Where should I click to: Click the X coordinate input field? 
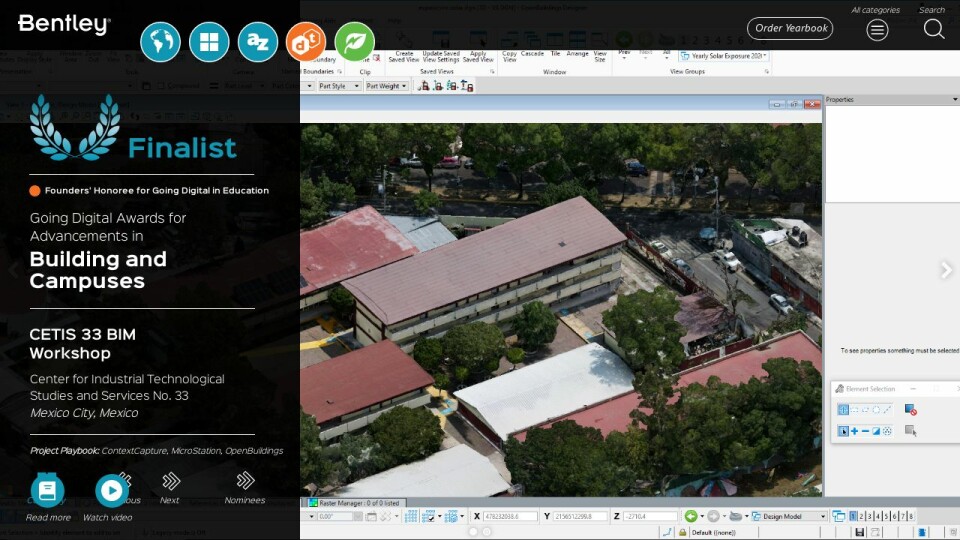click(x=510, y=517)
